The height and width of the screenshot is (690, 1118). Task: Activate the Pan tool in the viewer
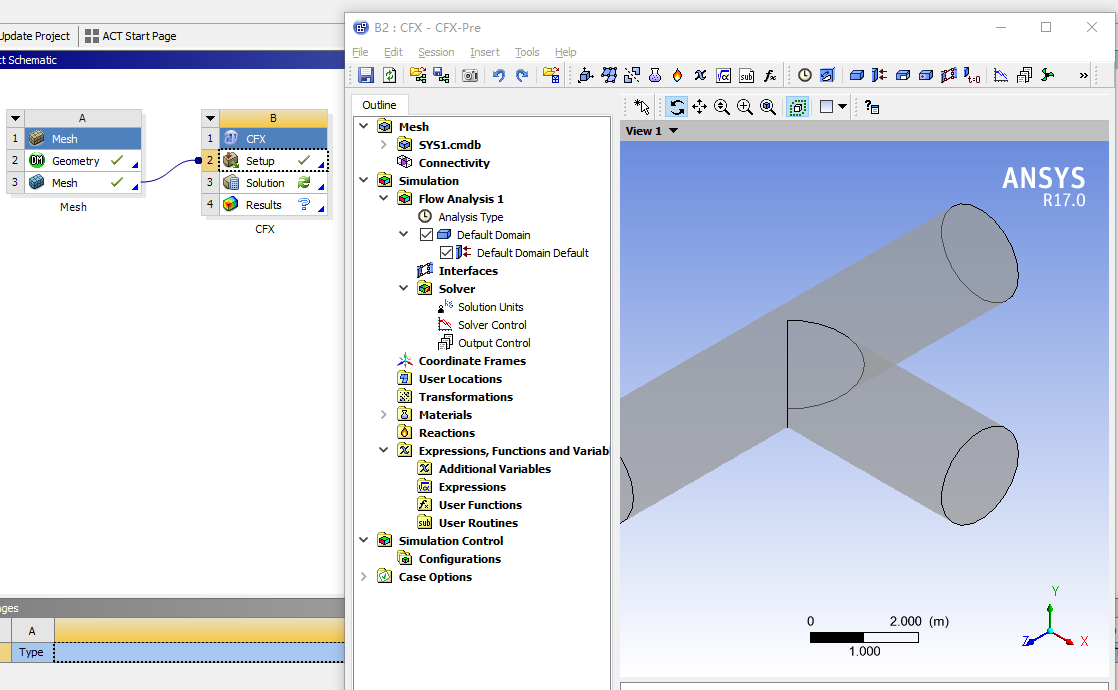coord(699,107)
